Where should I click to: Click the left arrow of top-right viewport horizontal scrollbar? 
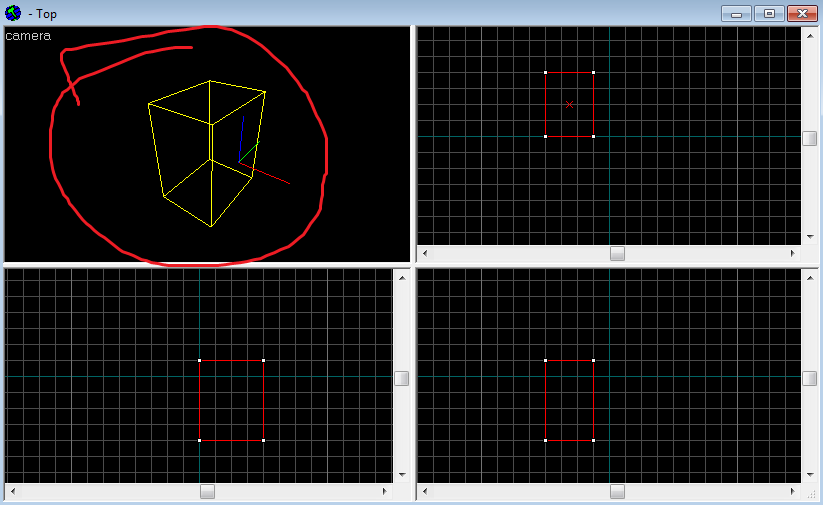pyautogui.click(x=425, y=254)
